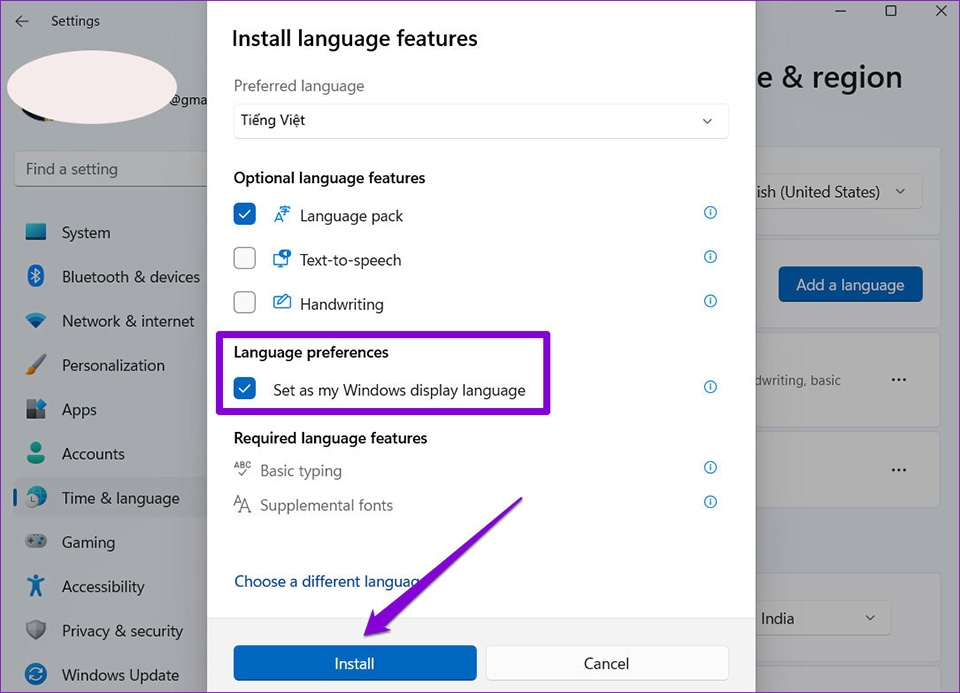The height and width of the screenshot is (693, 960).
Task: Go to Network & internet
Action: tap(128, 321)
